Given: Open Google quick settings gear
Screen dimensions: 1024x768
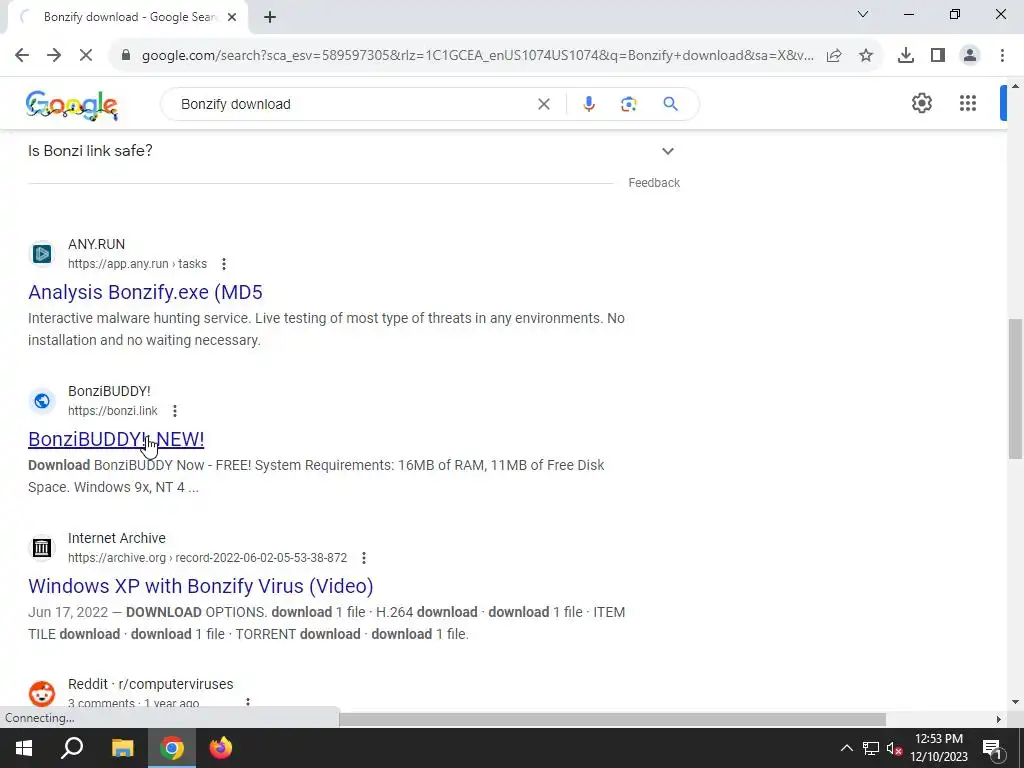Looking at the screenshot, I should [921, 103].
